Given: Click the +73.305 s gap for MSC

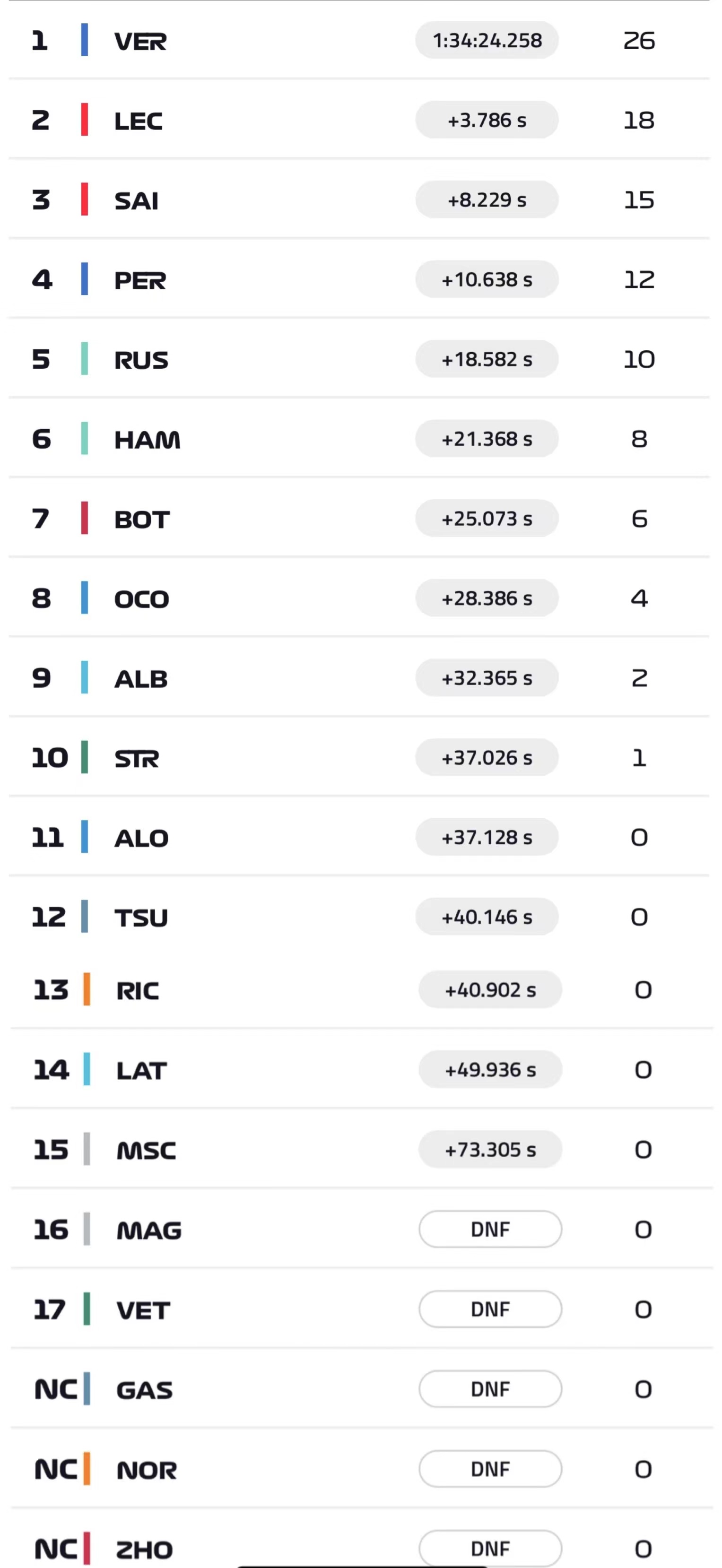Looking at the screenshot, I should click(490, 1150).
